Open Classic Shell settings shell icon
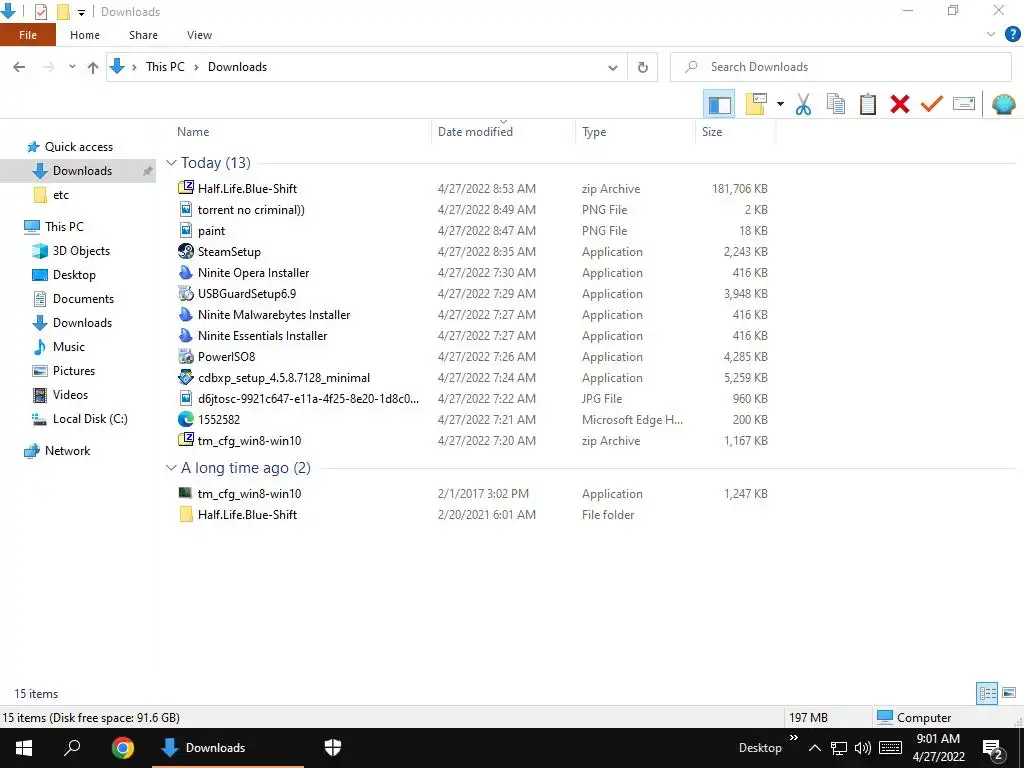 (1003, 104)
